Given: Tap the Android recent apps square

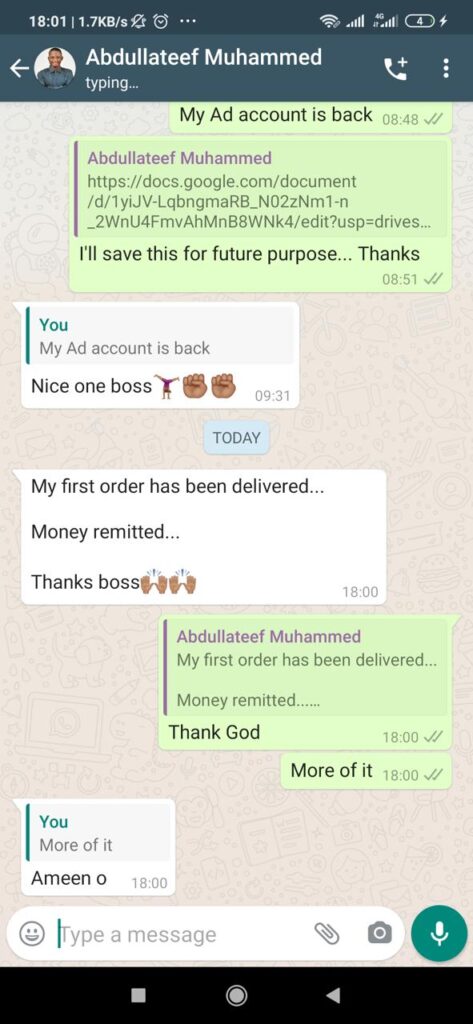Looking at the screenshot, I should 139,995.
